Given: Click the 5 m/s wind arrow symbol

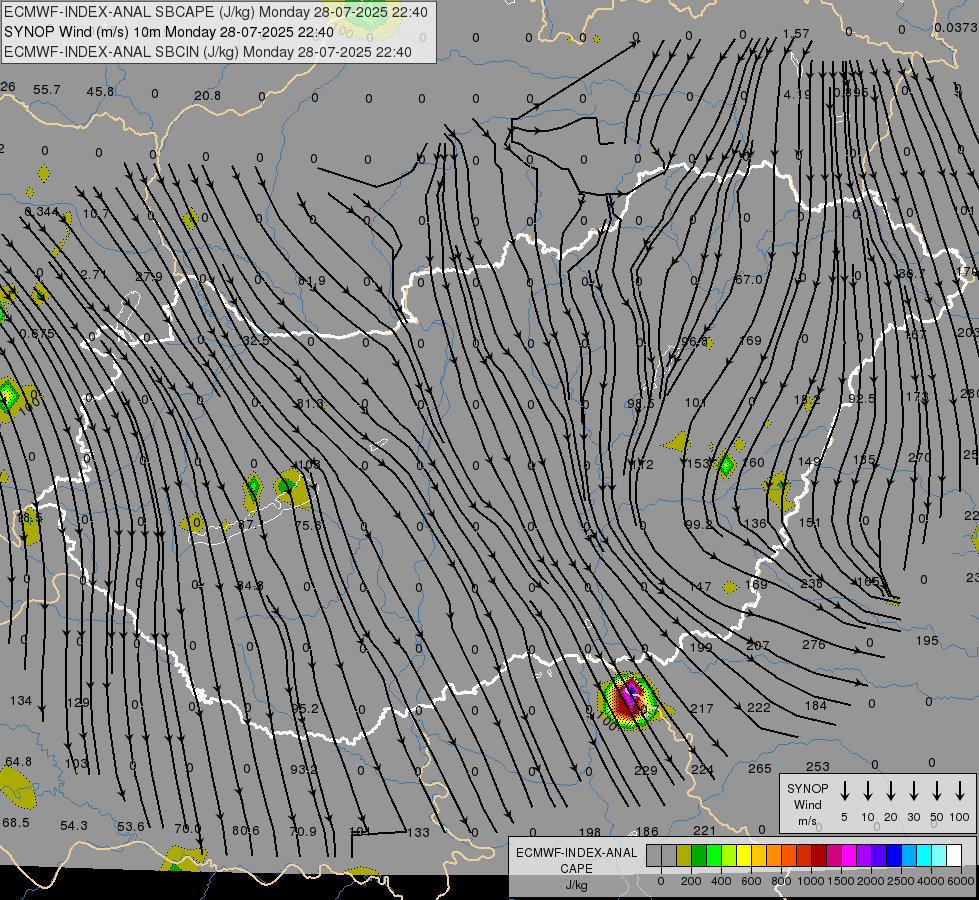Looking at the screenshot, I should 845,791.
